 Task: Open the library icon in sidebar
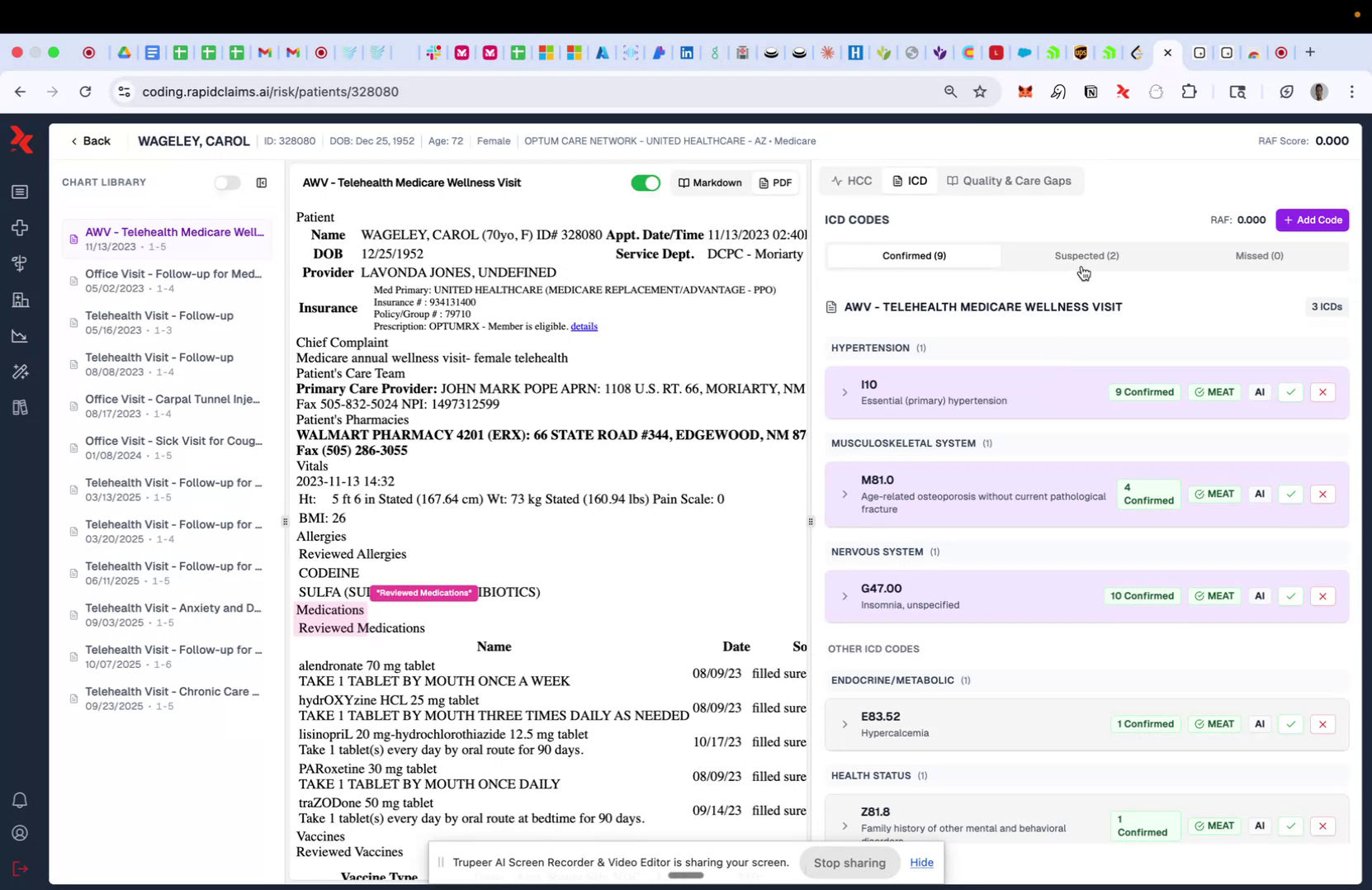pyautogui.click(x=20, y=407)
